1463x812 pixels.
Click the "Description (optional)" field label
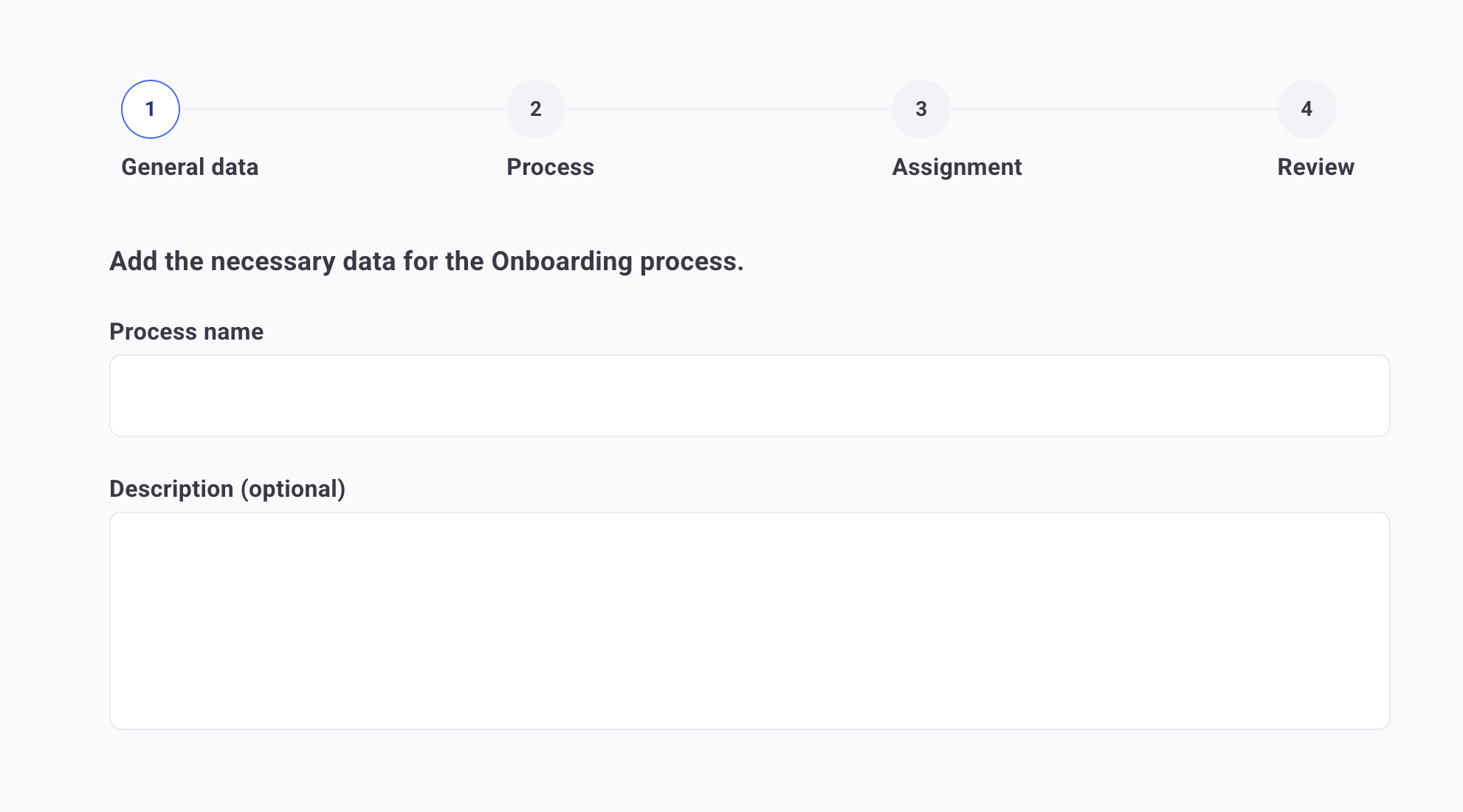coord(227,489)
